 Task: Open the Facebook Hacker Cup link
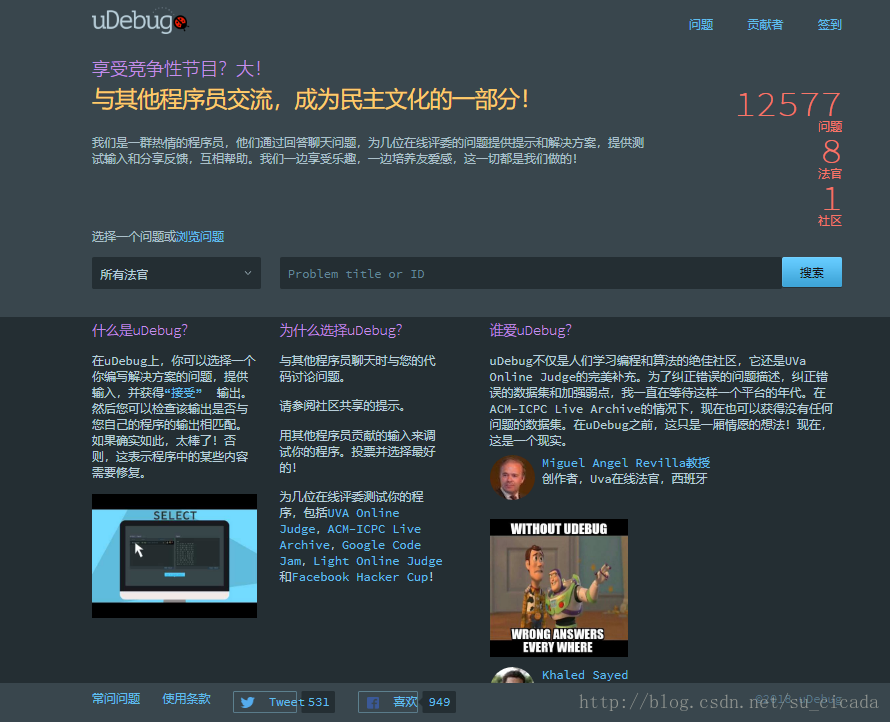[360, 577]
